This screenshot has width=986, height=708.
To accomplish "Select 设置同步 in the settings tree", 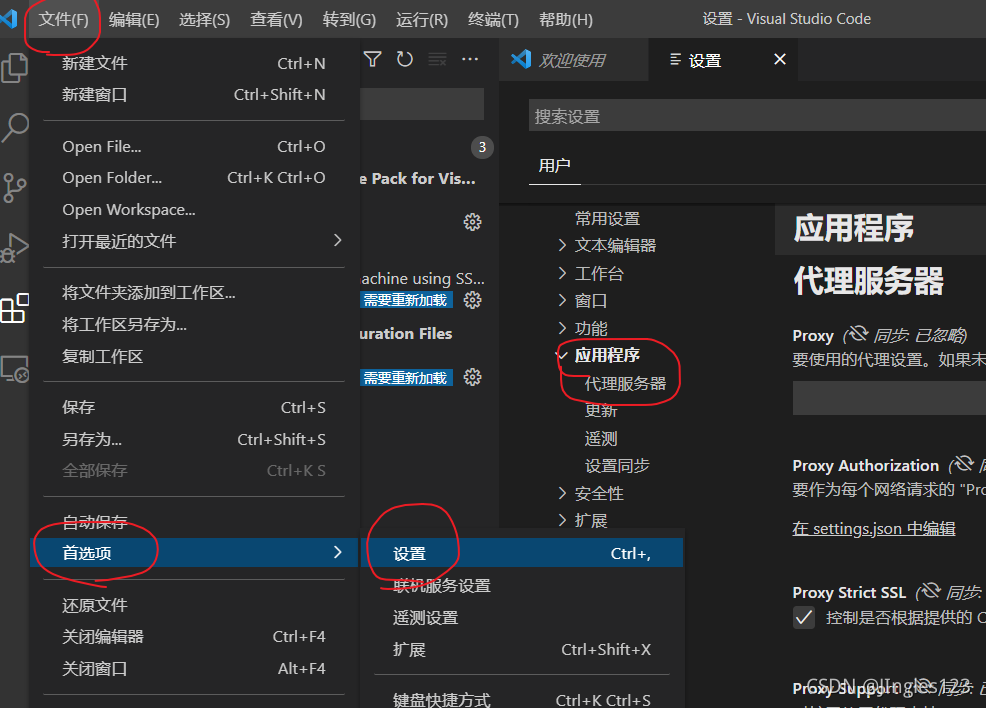I will click(617, 465).
